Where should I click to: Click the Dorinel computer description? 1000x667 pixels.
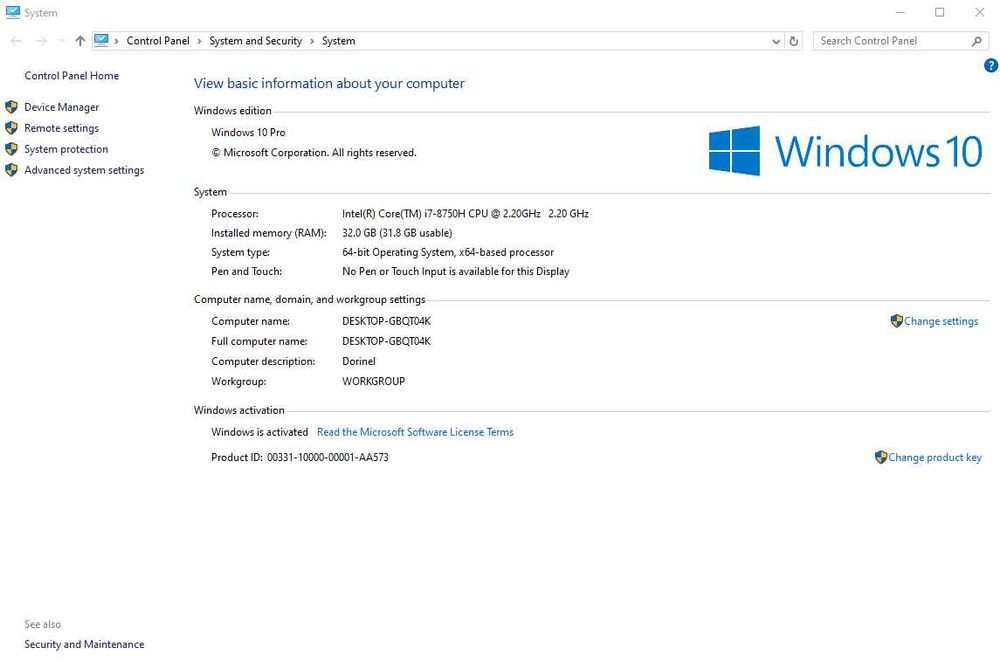358,362
